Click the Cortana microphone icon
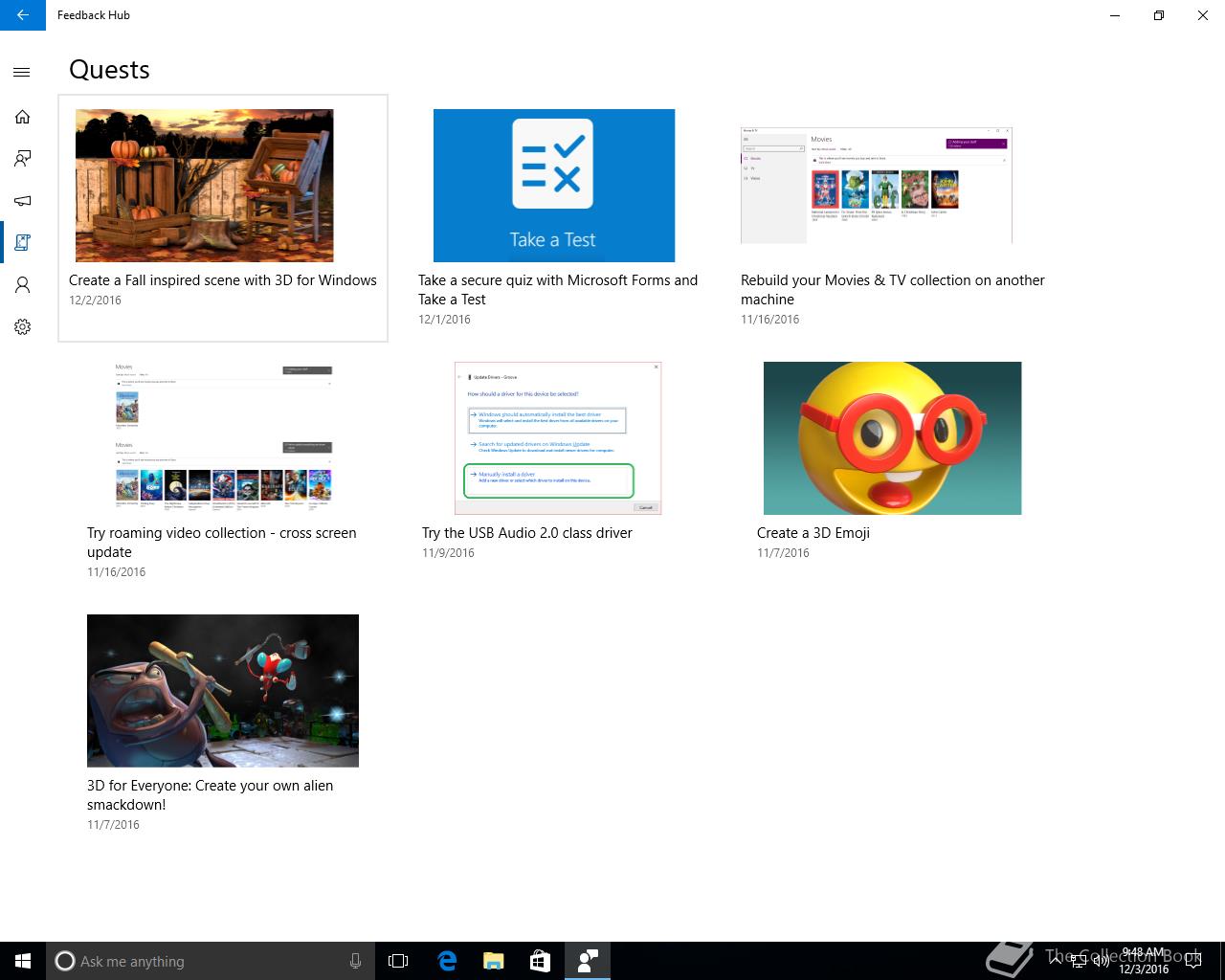The height and width of the screenshot is (980, 1225). 355,961
